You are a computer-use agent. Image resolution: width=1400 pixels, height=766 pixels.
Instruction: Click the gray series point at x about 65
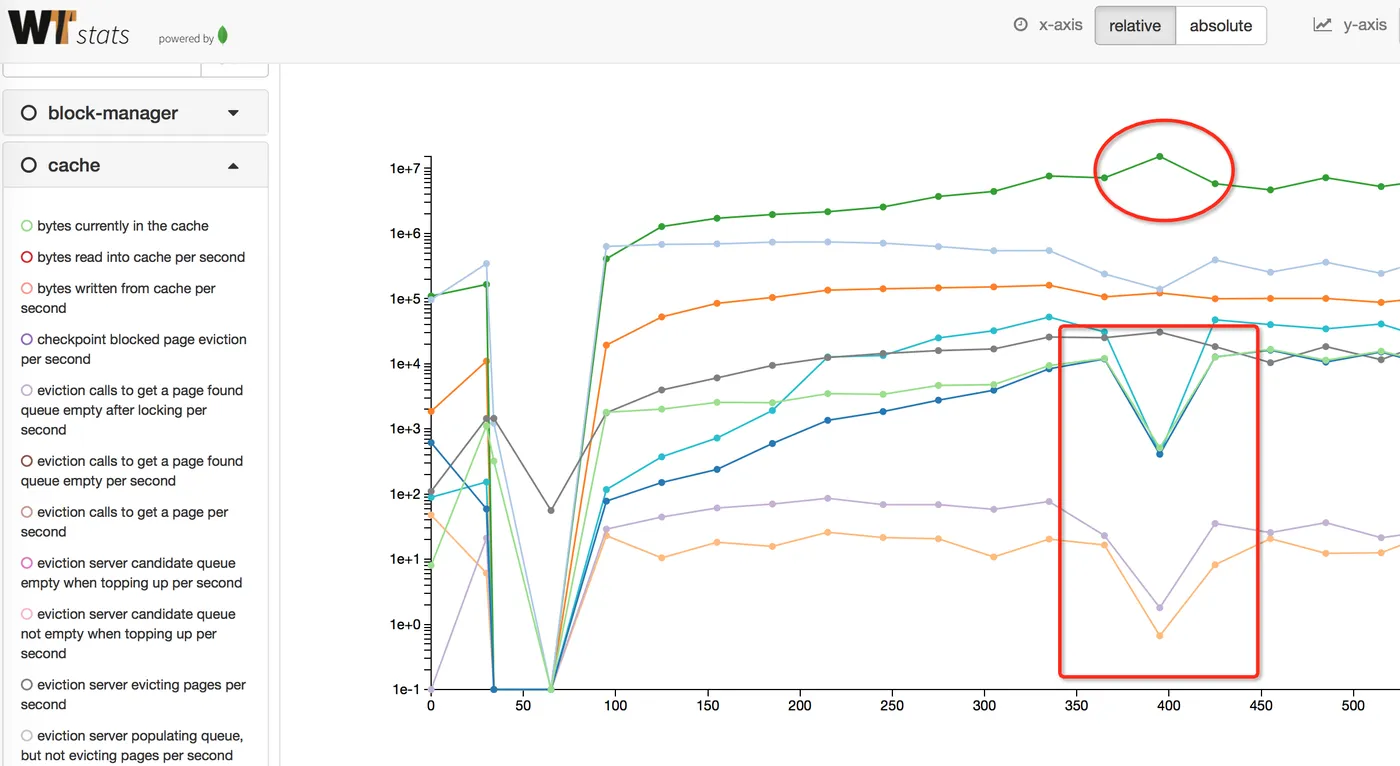pos(551,511)
